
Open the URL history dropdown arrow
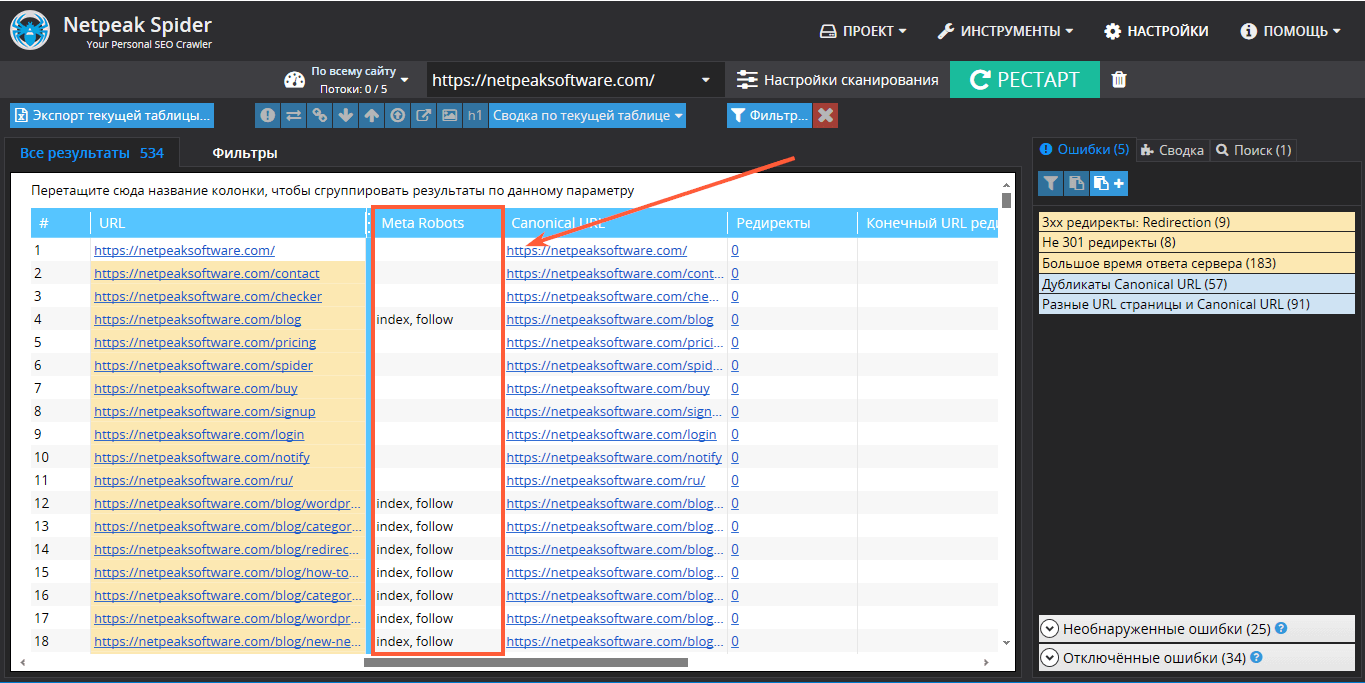(x=706, y=80)
